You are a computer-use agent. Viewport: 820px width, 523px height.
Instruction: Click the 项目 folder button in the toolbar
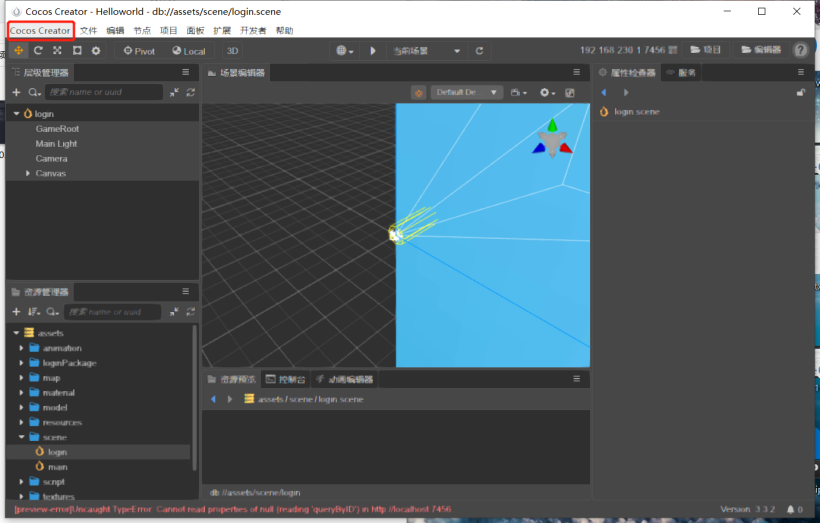coord(705,50)
